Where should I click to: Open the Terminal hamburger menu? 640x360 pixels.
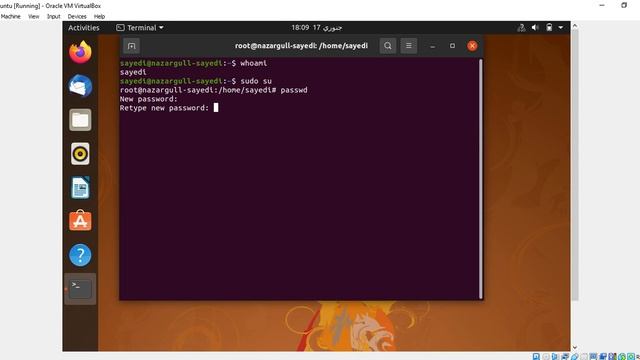pos(409,46)
